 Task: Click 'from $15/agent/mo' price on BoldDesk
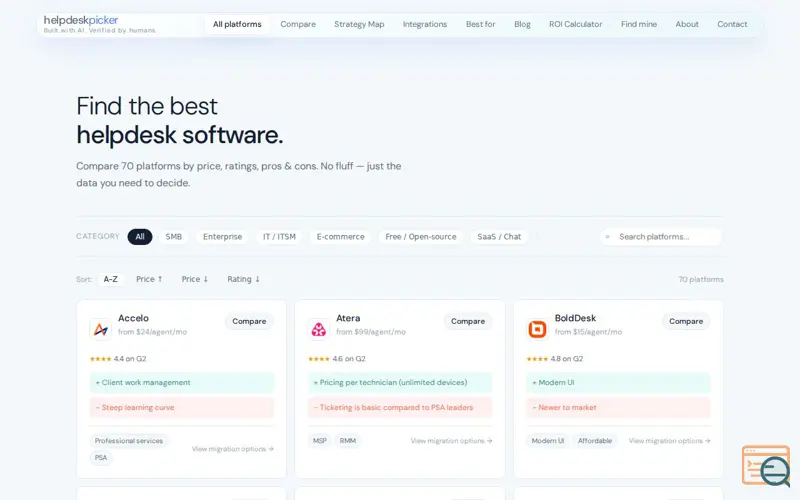click(588, 332)
